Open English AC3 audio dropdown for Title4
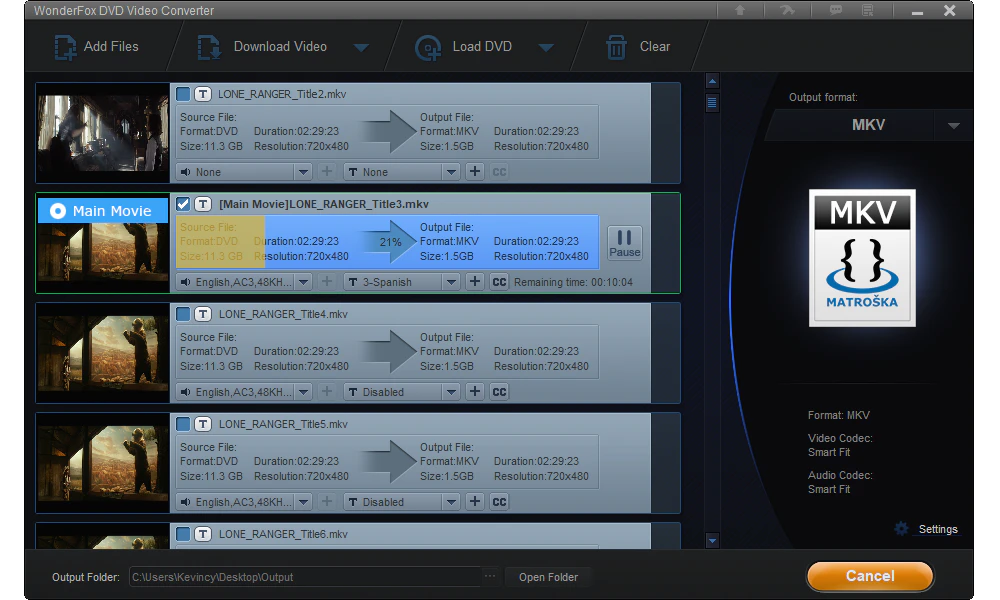 click(x=304, y=391)
